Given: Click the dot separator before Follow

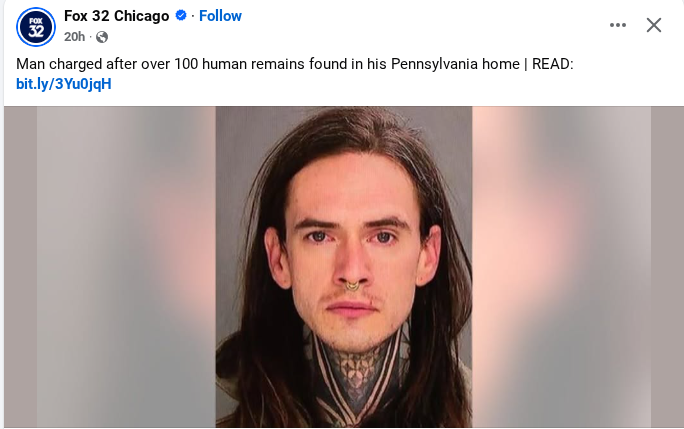Looking at the screenshot, I should click(x=192, y=16).
